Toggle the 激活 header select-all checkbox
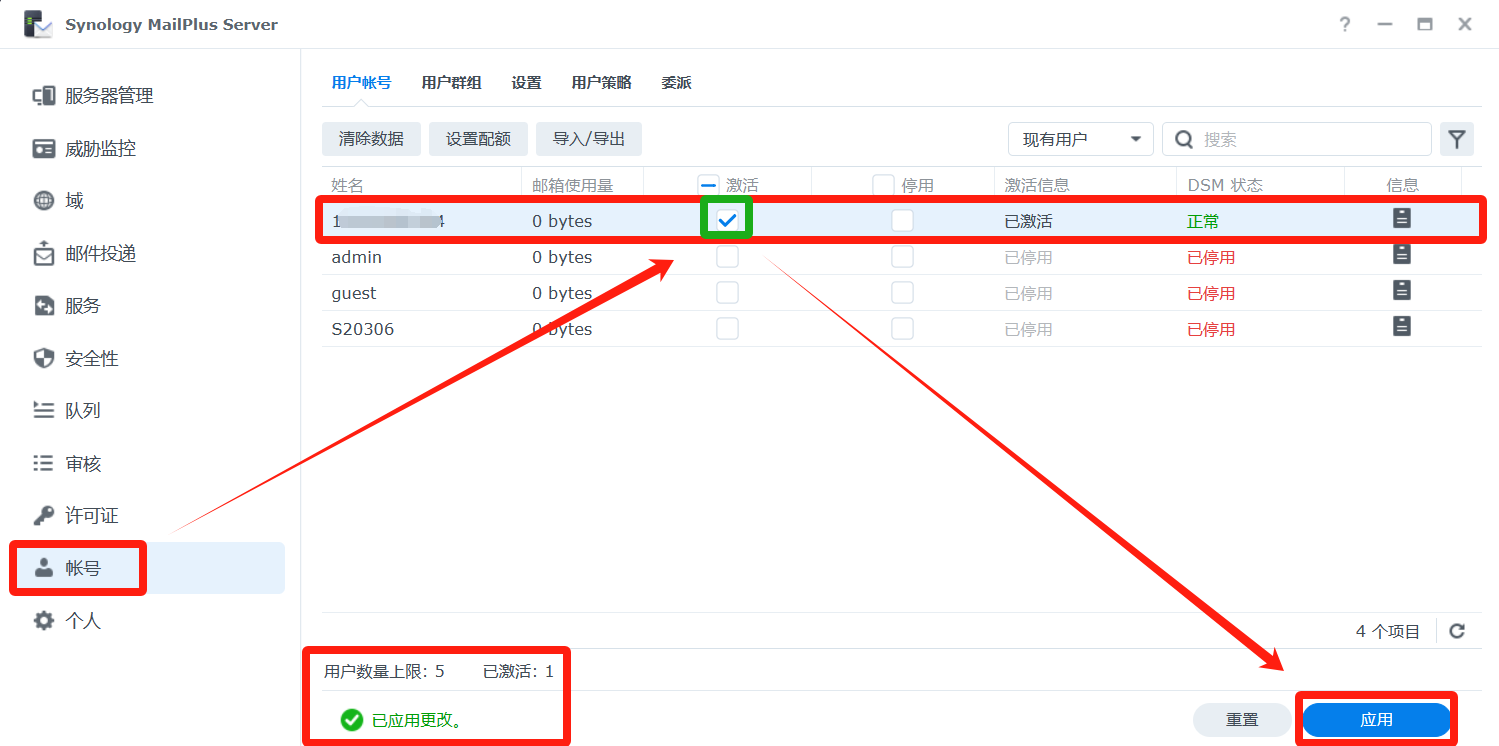The width and height of the screenshot is (1499, 746). tap(708, 185)
